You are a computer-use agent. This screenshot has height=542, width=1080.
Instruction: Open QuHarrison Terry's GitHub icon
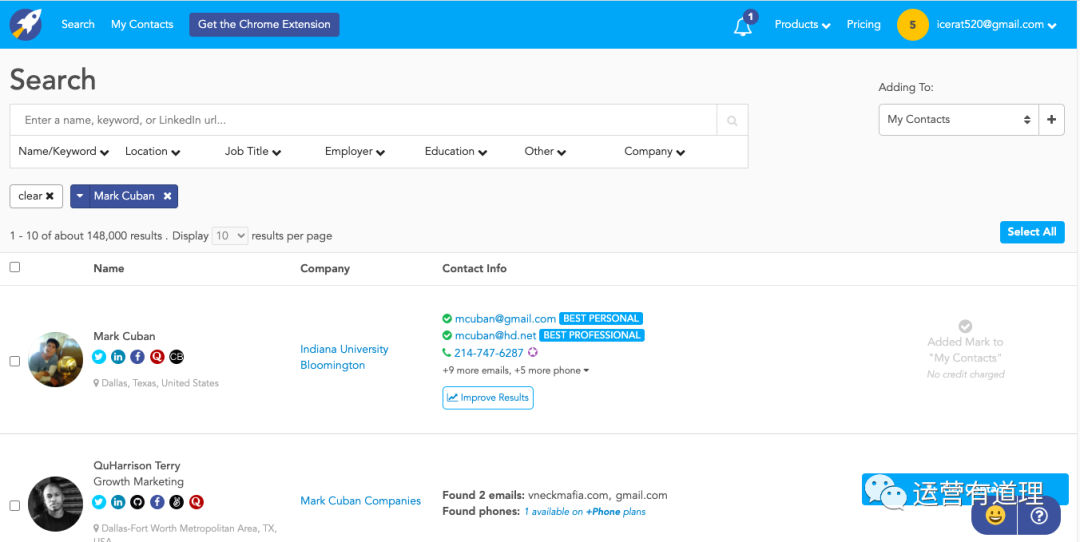pyautogui.click(x=138, y=502)
